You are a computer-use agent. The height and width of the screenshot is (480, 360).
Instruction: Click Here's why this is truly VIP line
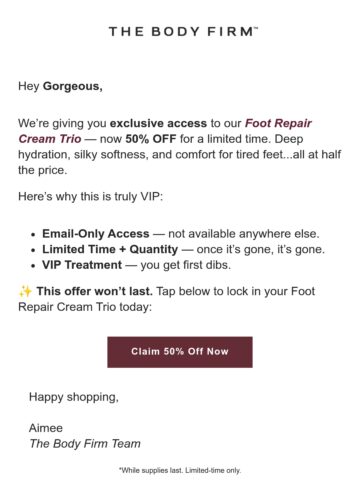(x=91, y=196)
